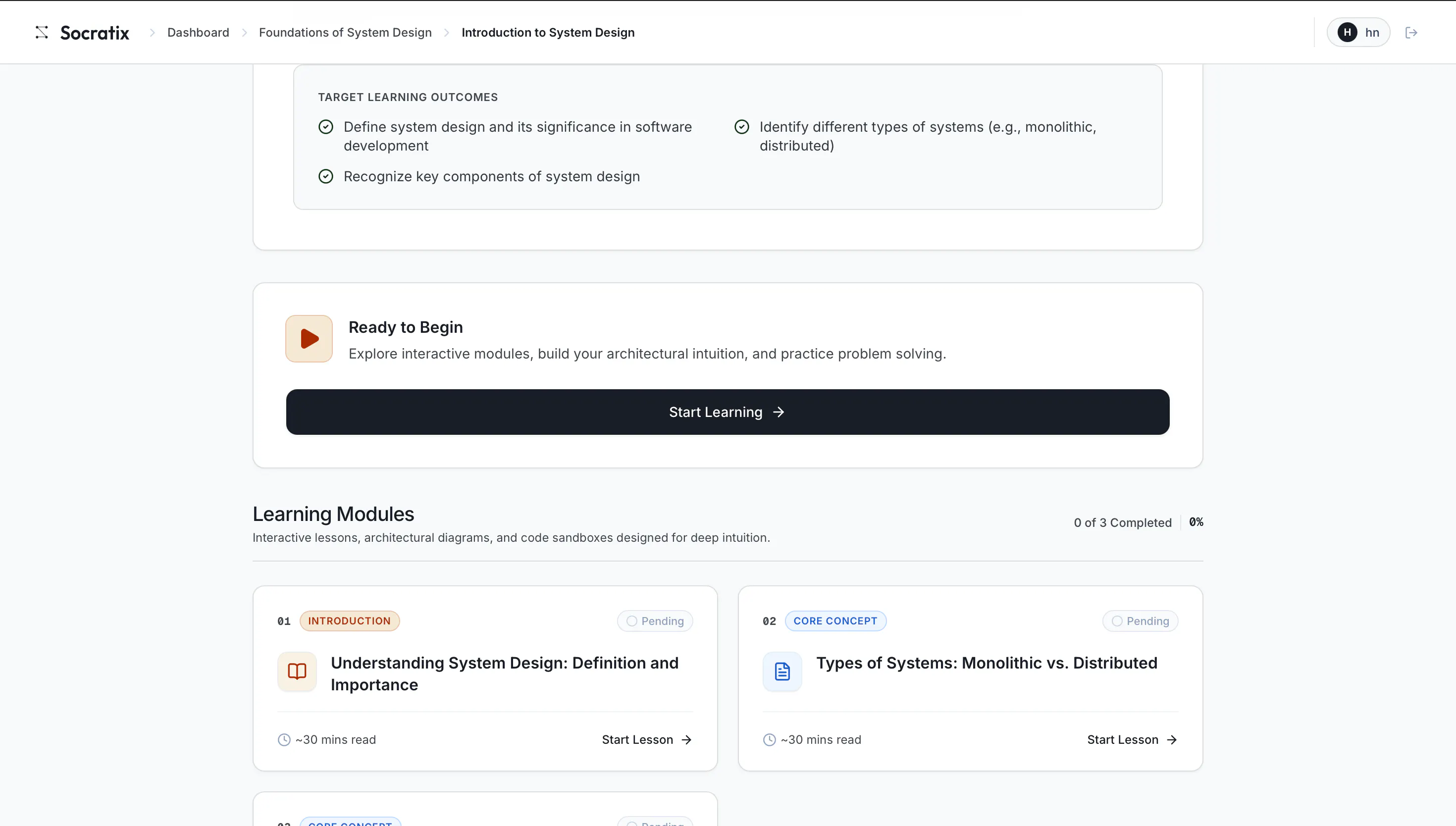
Task: Click the H avatar circle
Action: 1347,32
